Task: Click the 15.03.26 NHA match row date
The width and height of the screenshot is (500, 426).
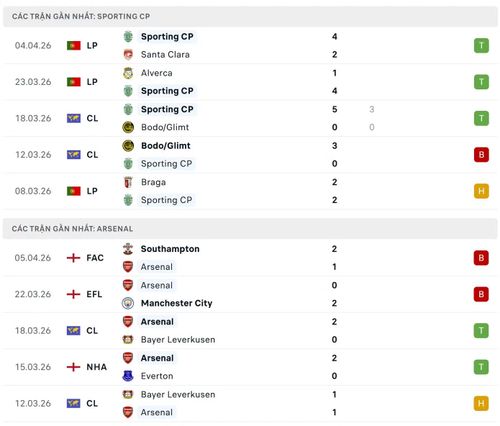Action: (33, 367)
